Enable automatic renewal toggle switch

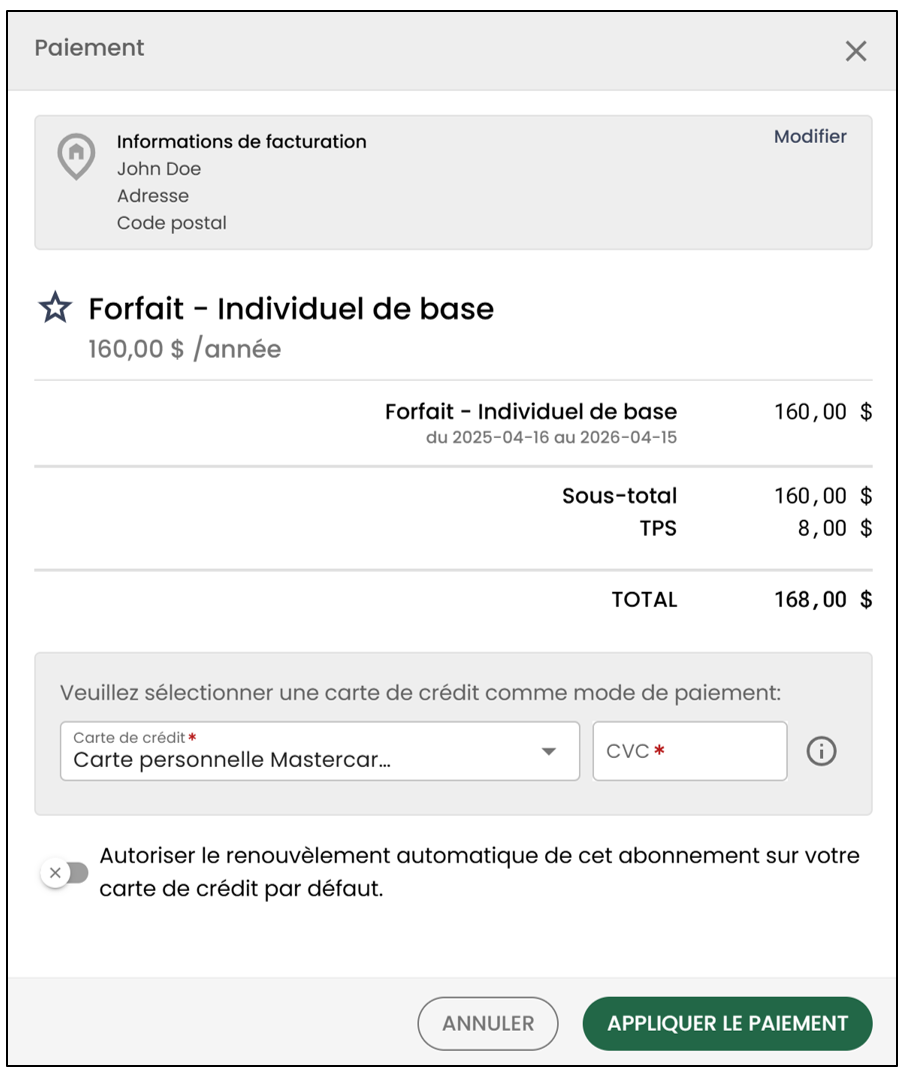65,872
